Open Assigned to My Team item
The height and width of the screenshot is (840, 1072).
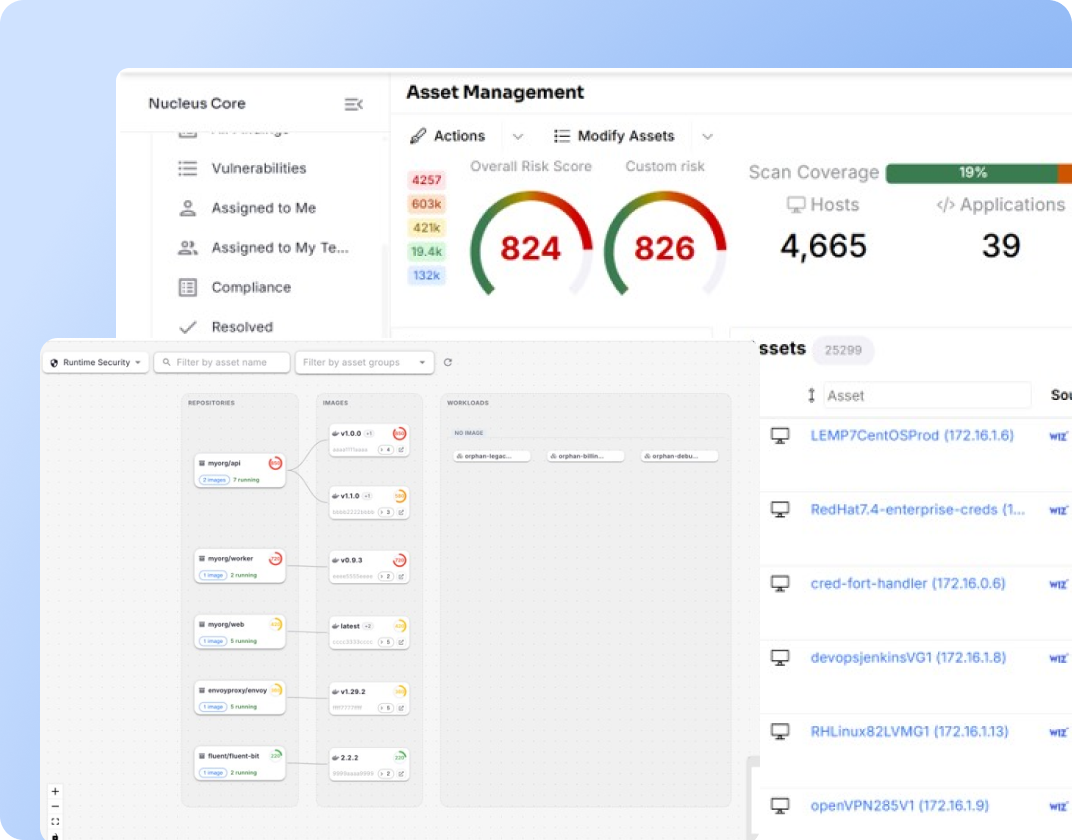pos(280,247)
